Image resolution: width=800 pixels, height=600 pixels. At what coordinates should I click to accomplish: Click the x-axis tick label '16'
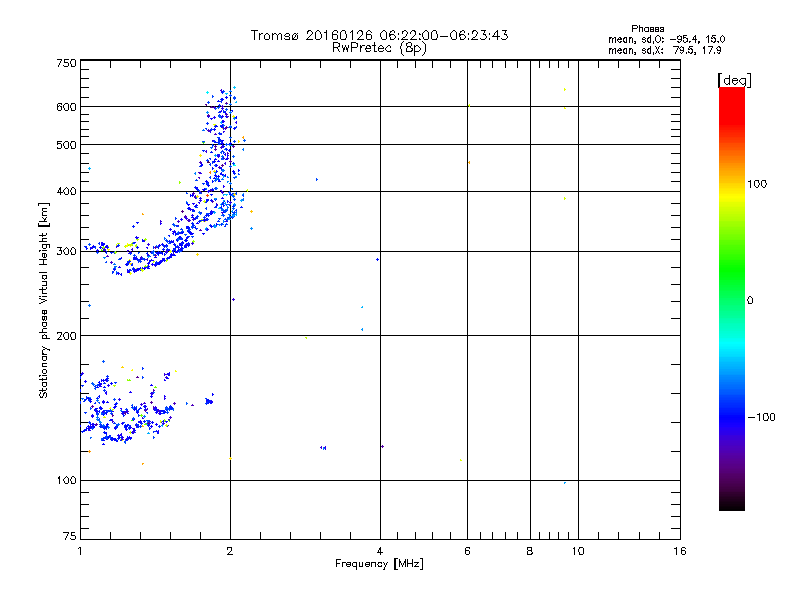(680, 551)
